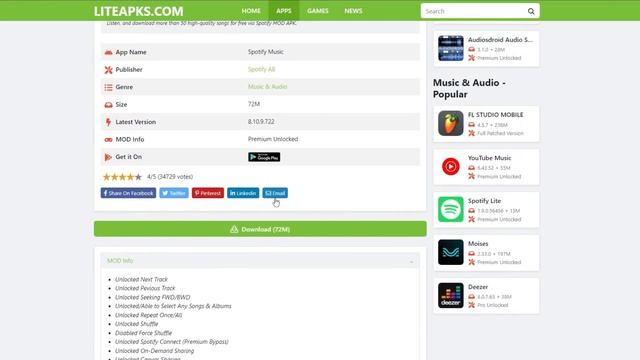Open the Audiosdroid Audio title link
Viewport: 640px width, 360px height.
[x=500, y=40]
